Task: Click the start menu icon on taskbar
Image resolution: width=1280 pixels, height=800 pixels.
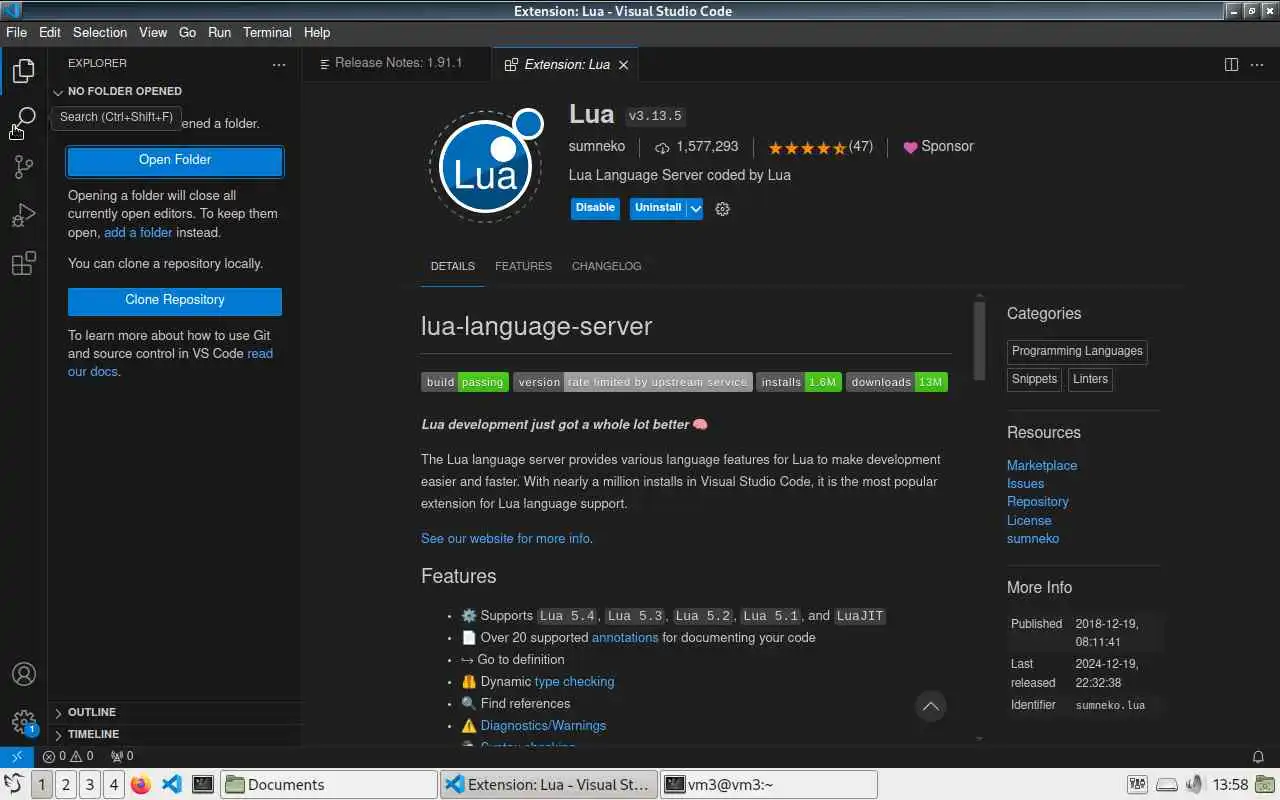Action: click(x=14, y=784)
